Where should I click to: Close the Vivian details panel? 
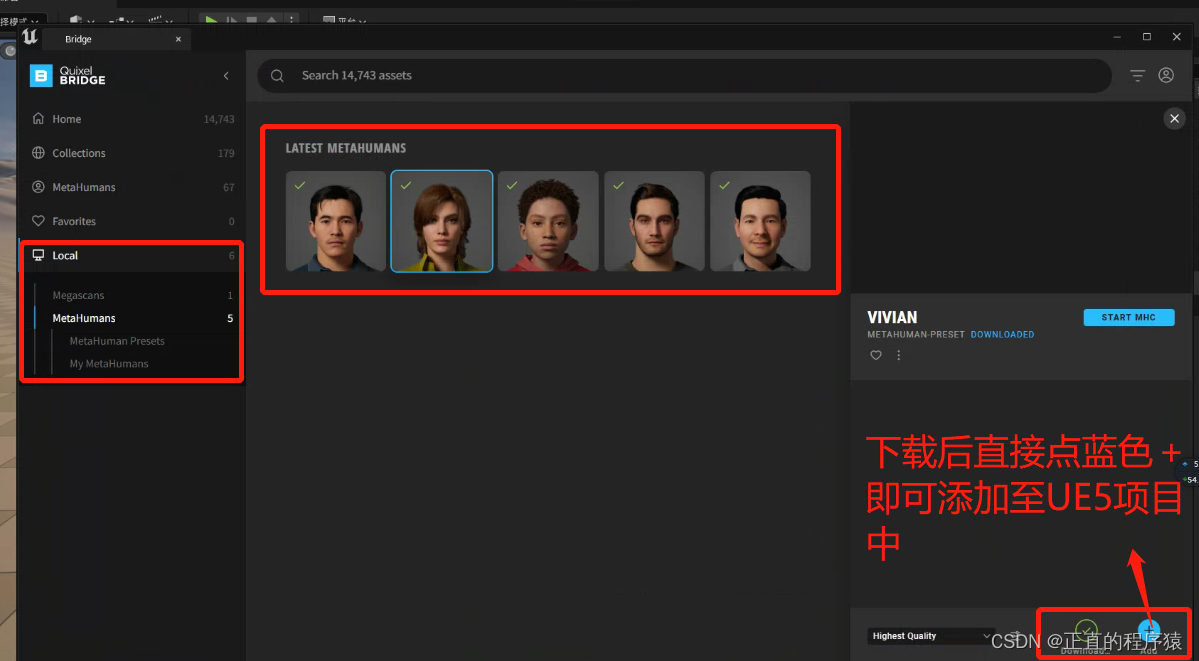click(x=1174, y=119)
